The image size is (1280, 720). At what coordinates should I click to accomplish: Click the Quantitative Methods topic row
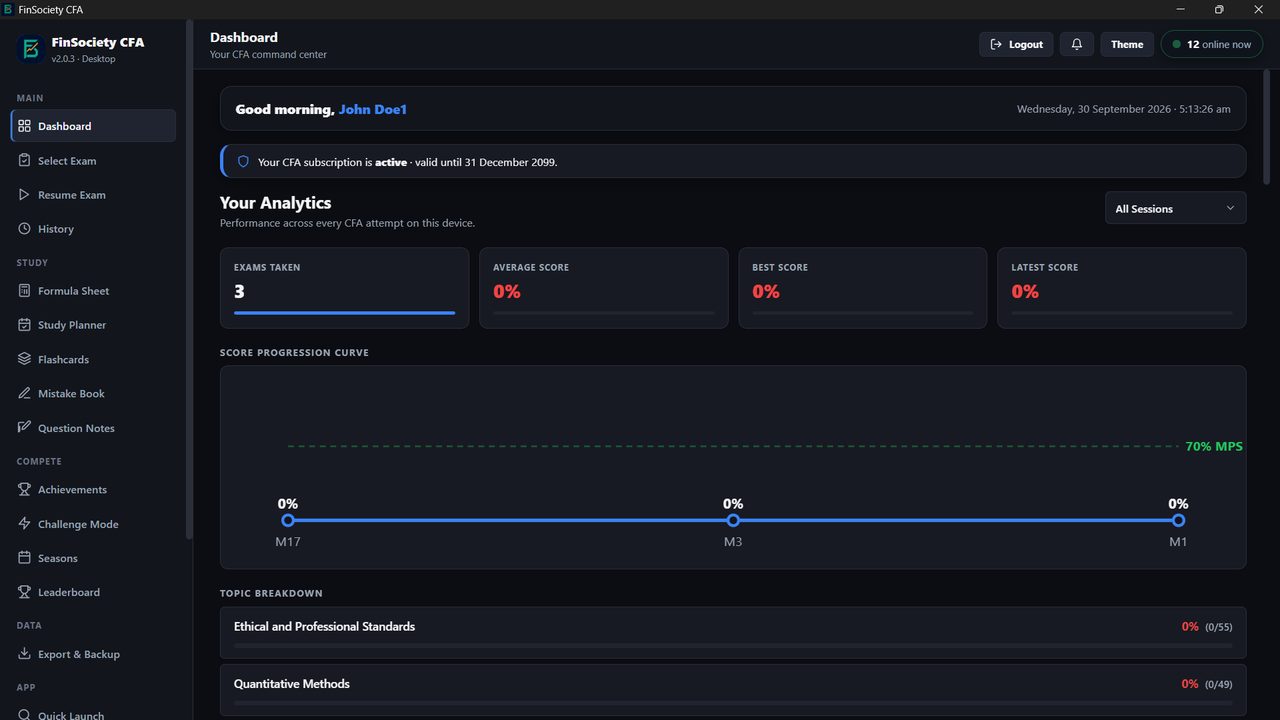(733, 690)
